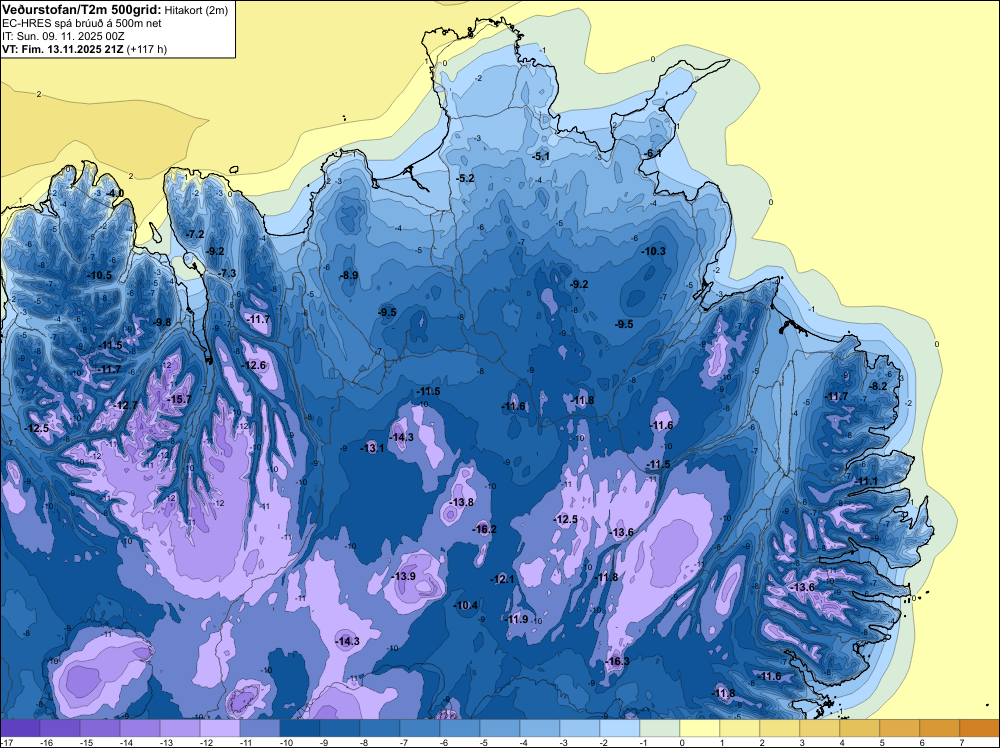Click the -12.6 temperature label
1000x748 pixels.
pyautogui.click(x=253, y=365)
